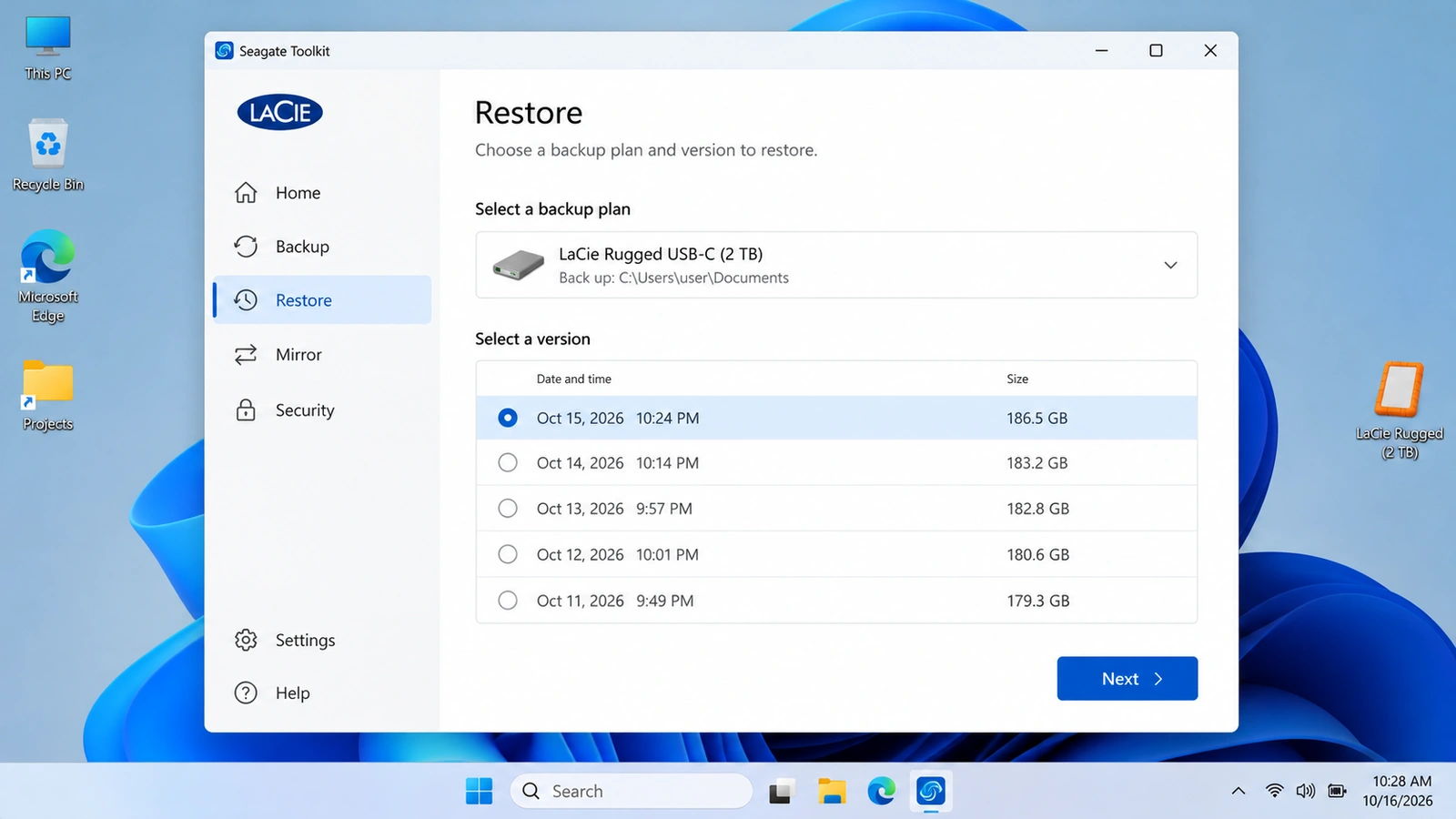Click the drive icon in backup plan box

click(519, 265)
